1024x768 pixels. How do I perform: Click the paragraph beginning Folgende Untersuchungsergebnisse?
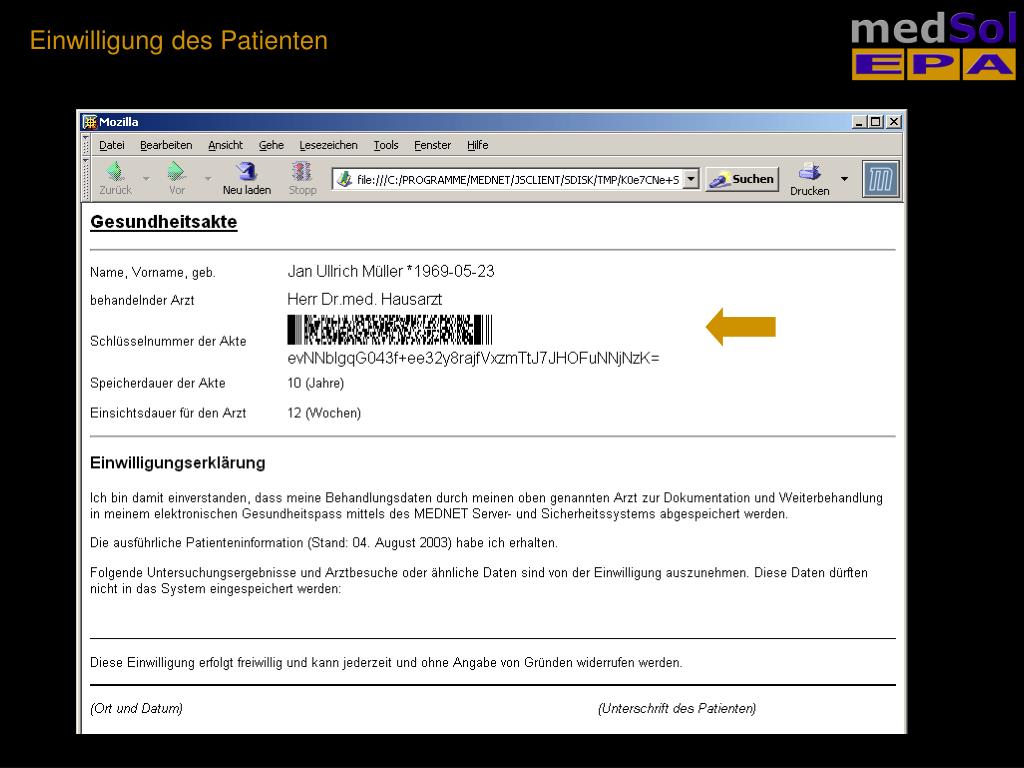click(x=479, y=581)
